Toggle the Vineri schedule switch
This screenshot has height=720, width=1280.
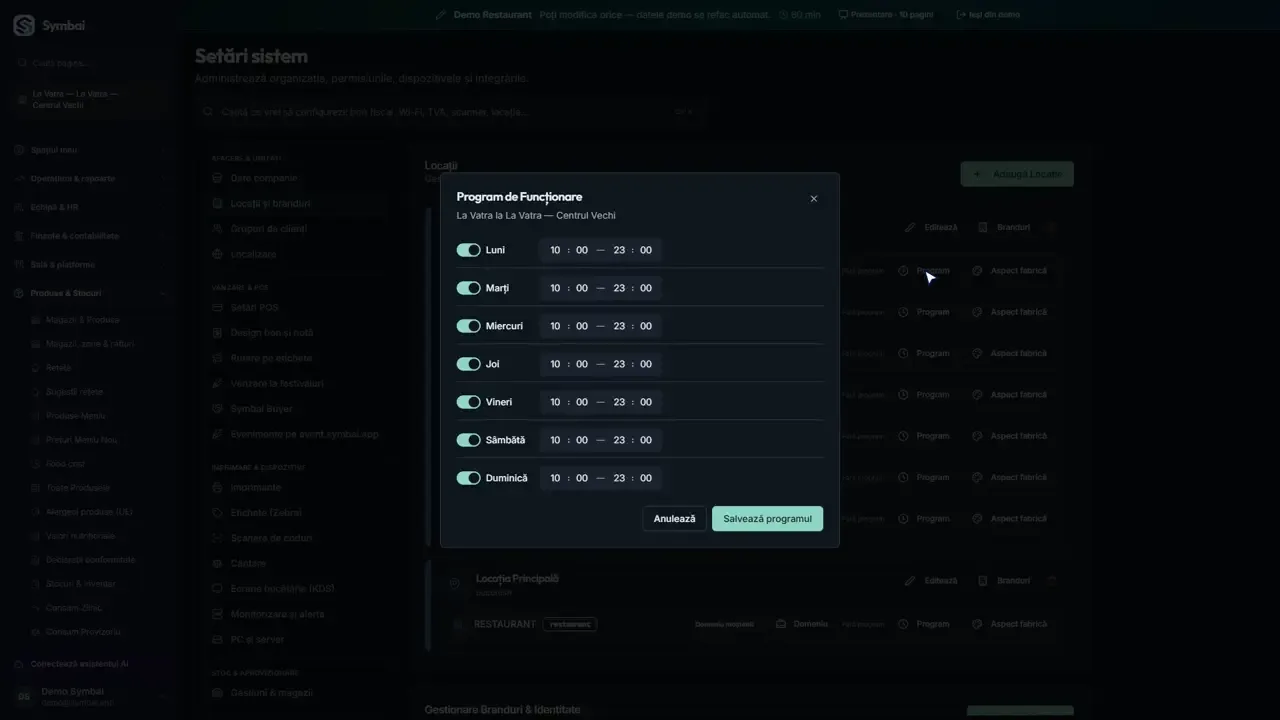coord(468,402)
